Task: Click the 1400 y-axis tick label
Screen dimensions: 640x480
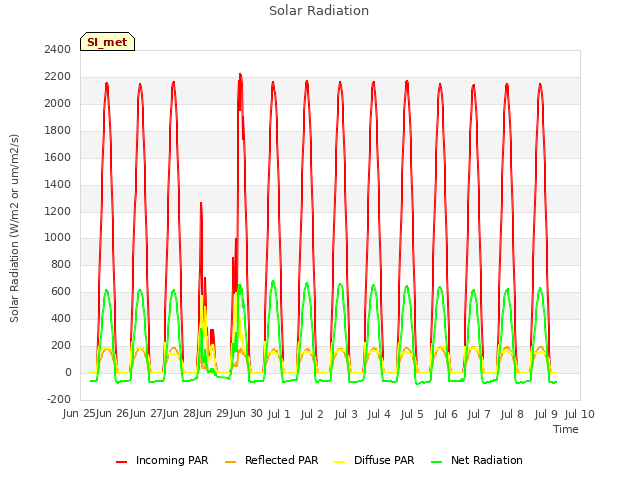Action: pos(58,184)
